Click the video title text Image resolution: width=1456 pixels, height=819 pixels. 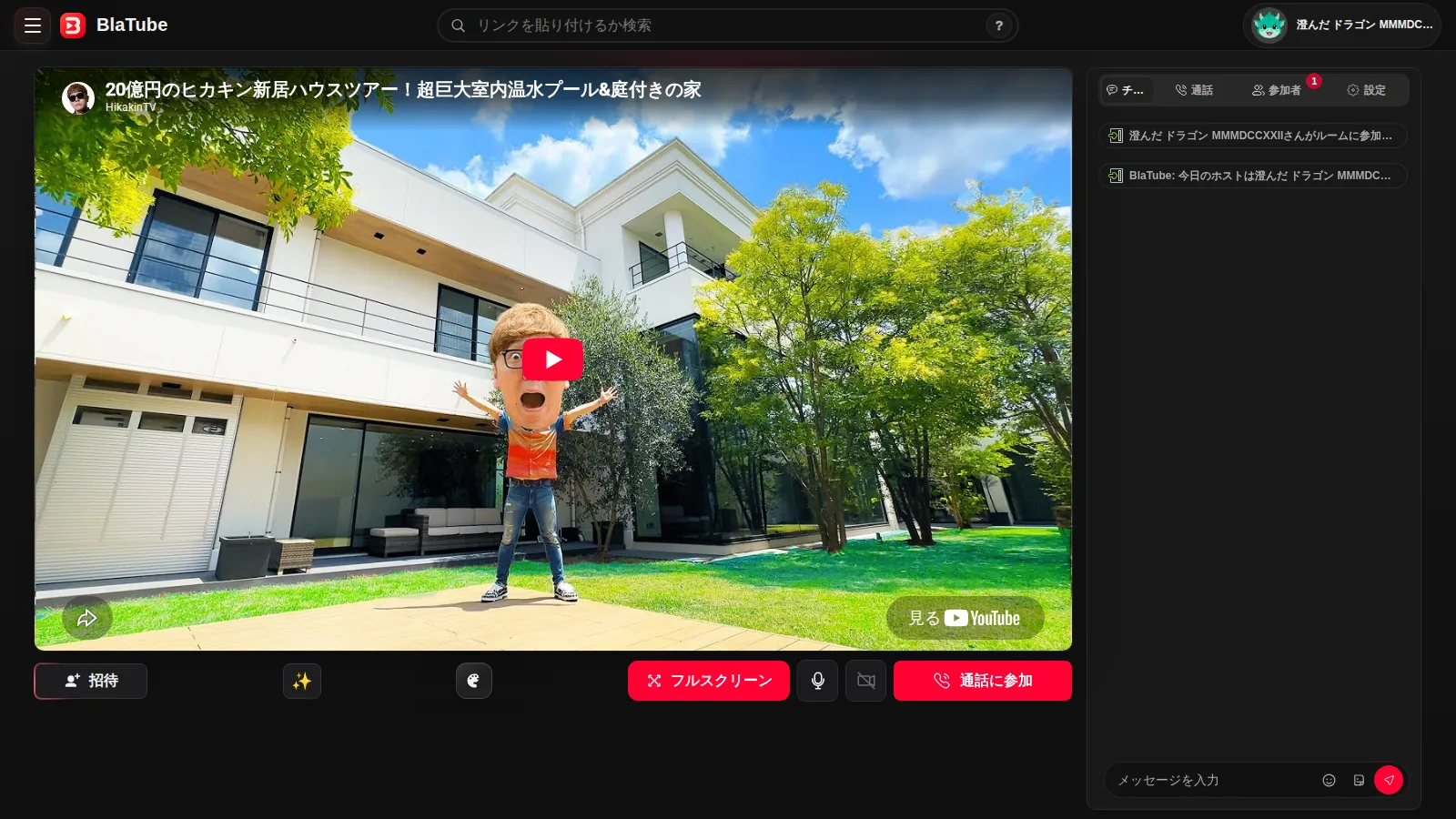(x=403, y=89)
